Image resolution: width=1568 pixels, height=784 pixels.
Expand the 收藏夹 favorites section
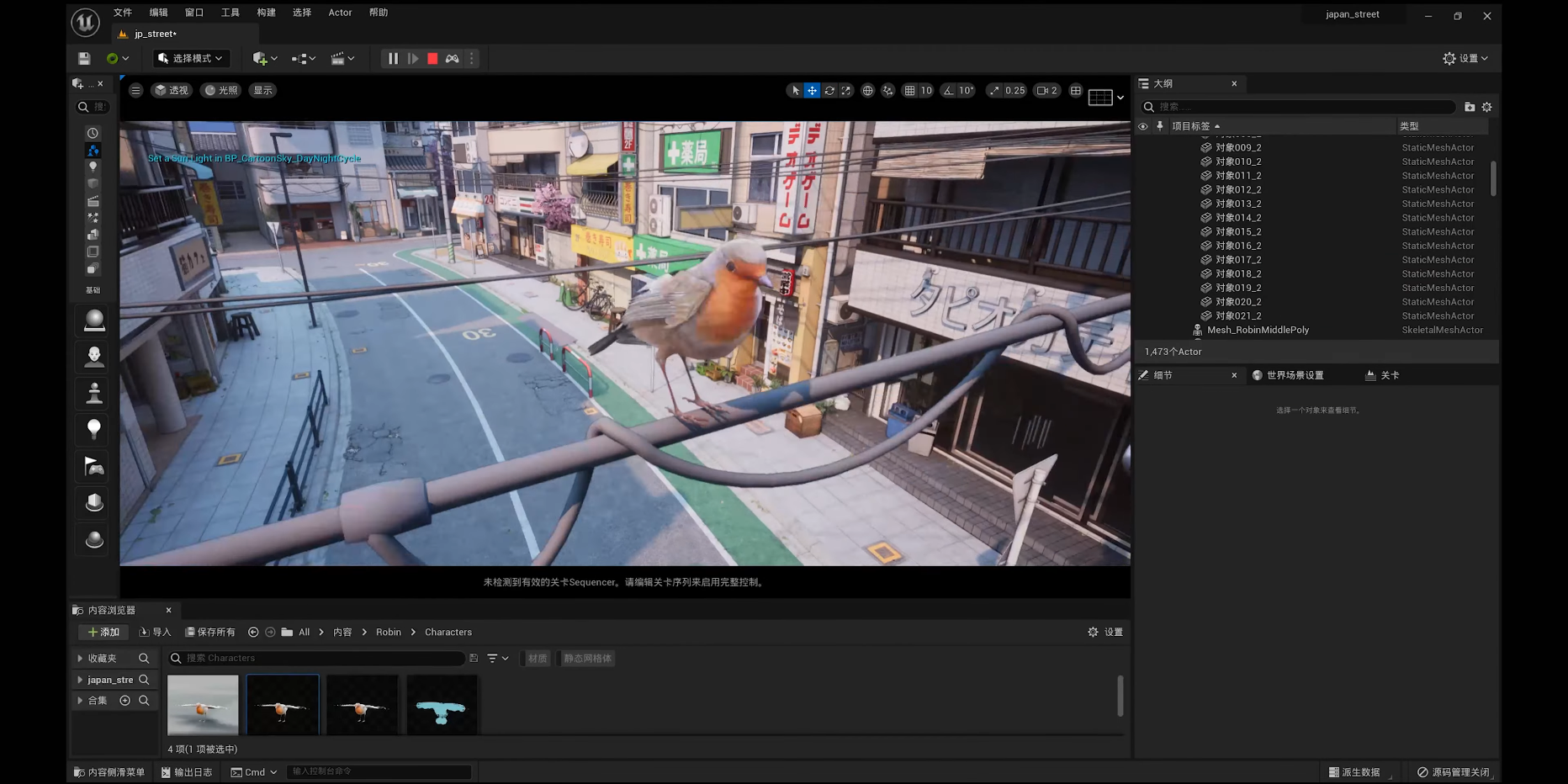[x=80, y=659]
